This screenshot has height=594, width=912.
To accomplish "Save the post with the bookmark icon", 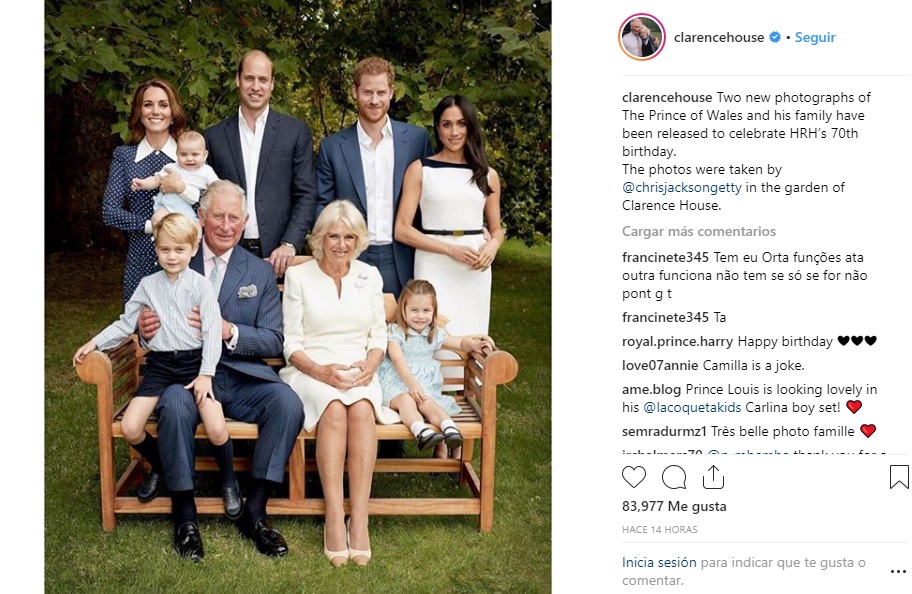I will click(x=899, y=476).
